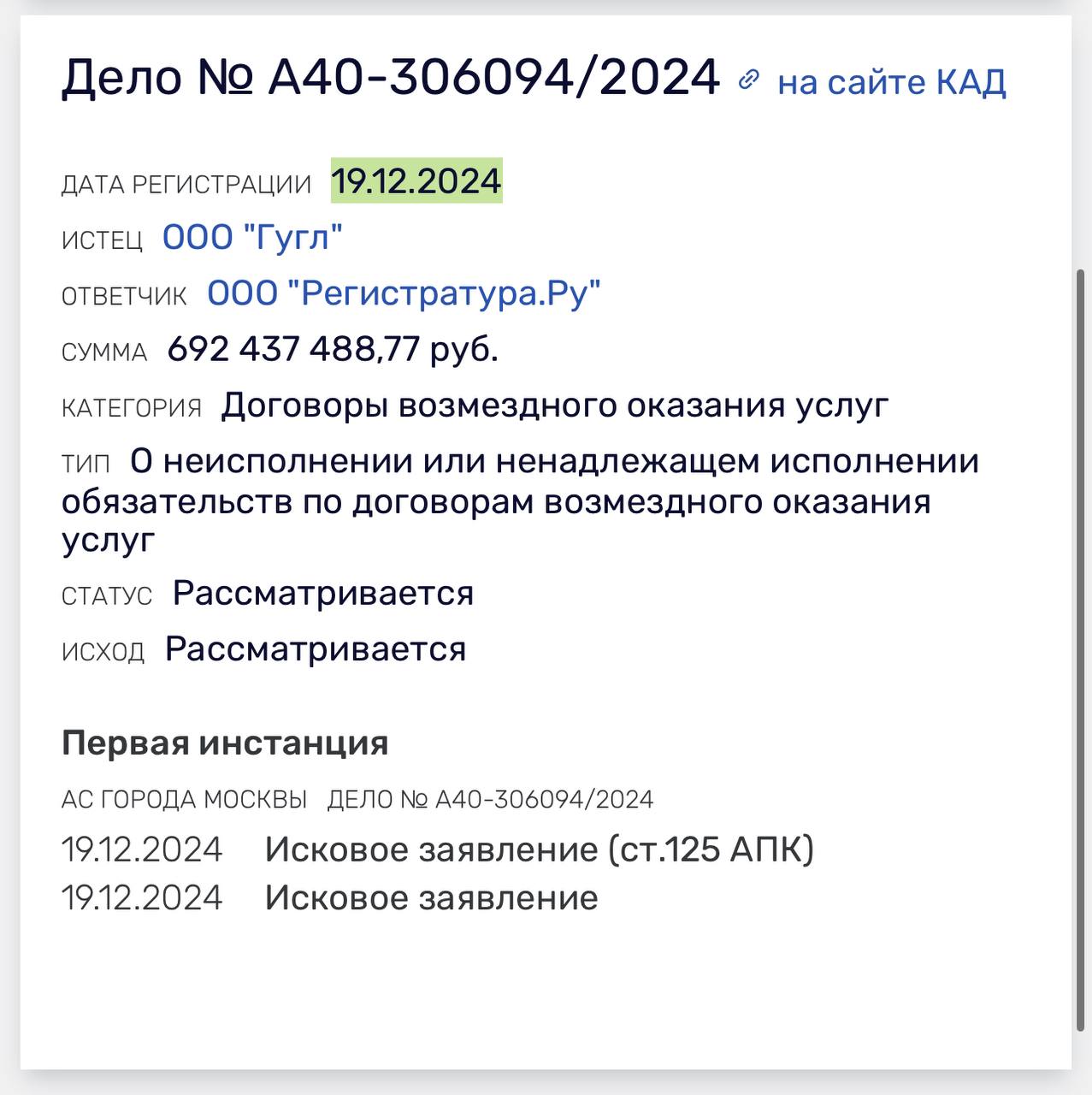Click the small 'ДЕЛО № А40-306094/2024' court label
Viewport: 1092px width, 1095px height.
click(490, 800)
